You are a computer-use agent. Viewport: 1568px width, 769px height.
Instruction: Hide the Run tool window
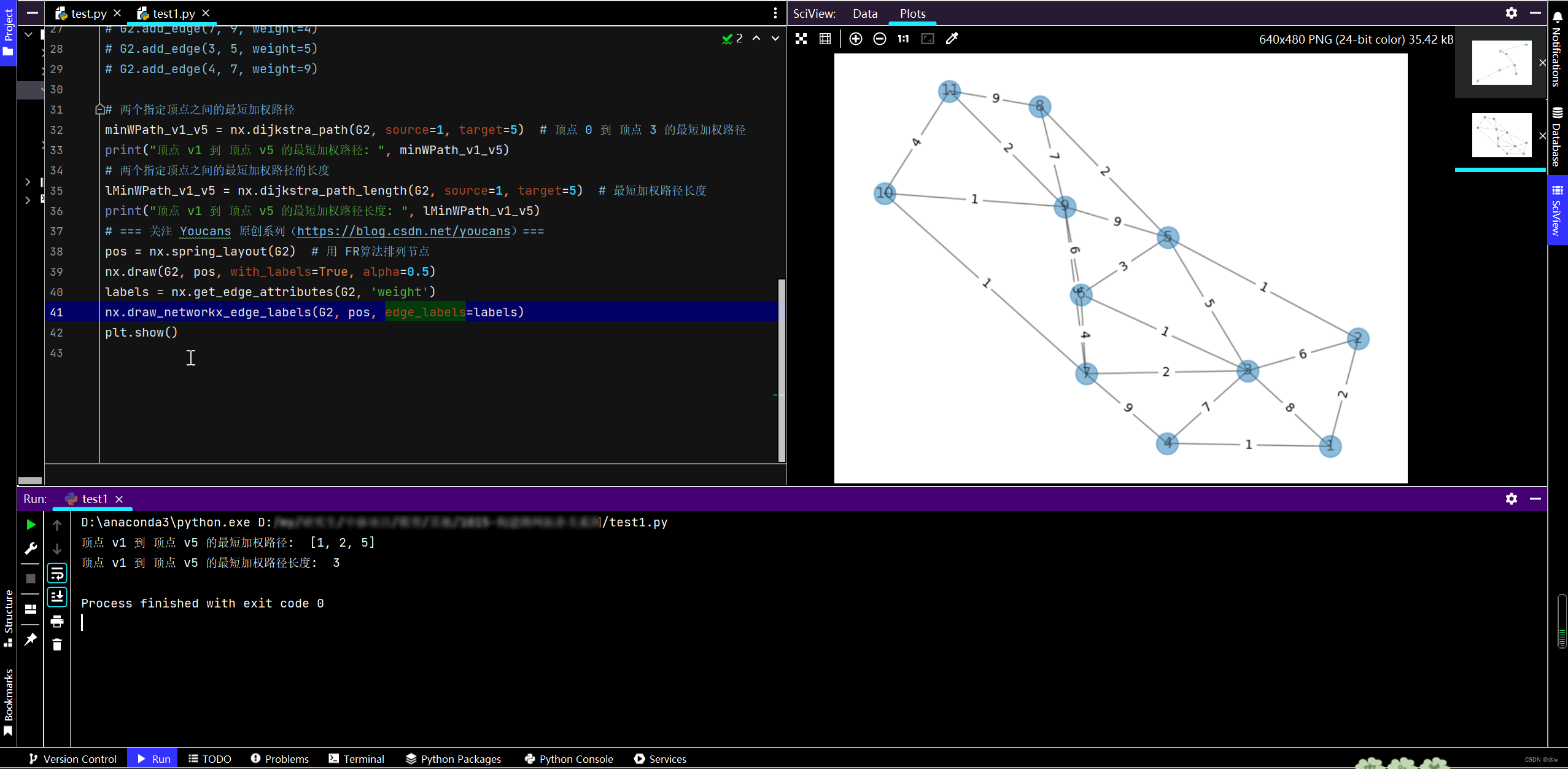[x=1535, y=499]
